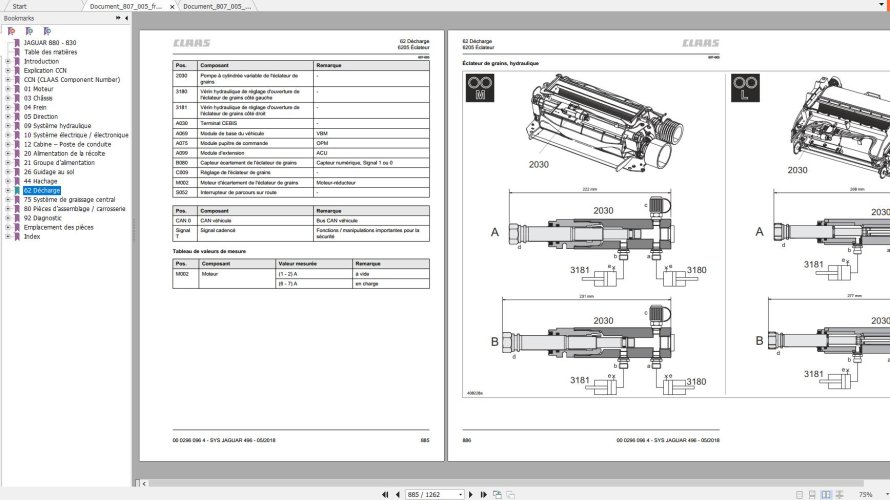Click bookmark icon beside 92 Diagnostic
Viewport: 890px width, 500px height.
[17, 218]
